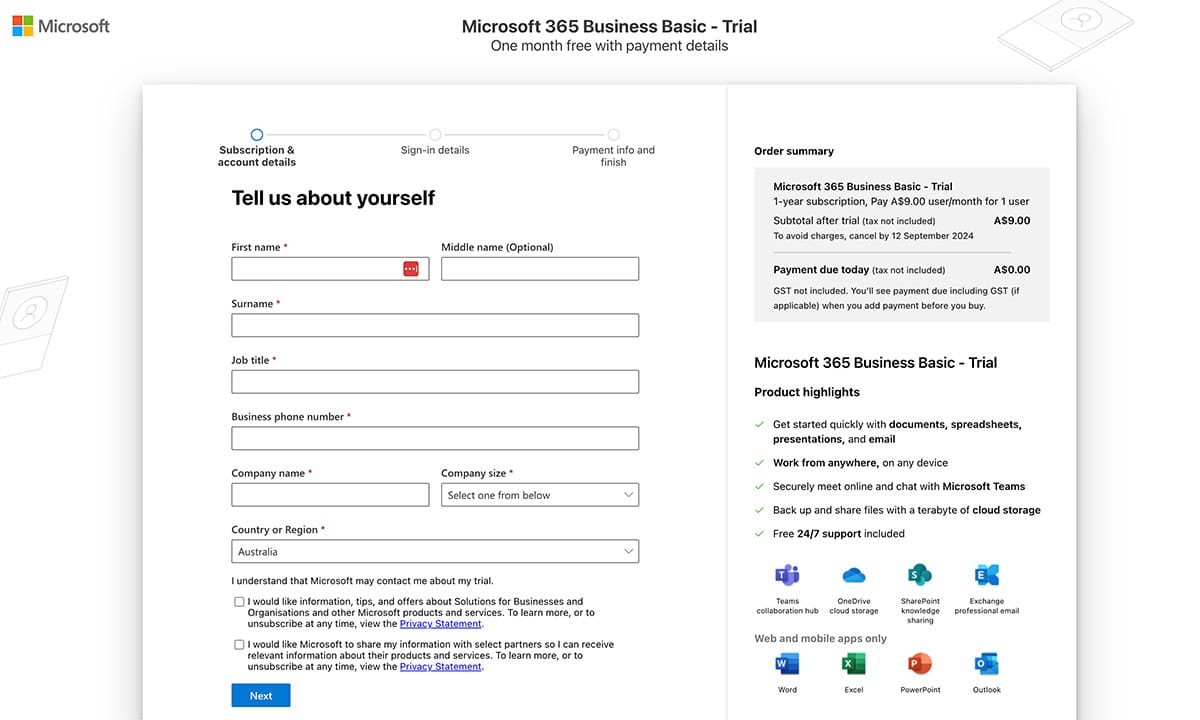Click the Word app icon
1200x720 pixels.
pos(787,662)
